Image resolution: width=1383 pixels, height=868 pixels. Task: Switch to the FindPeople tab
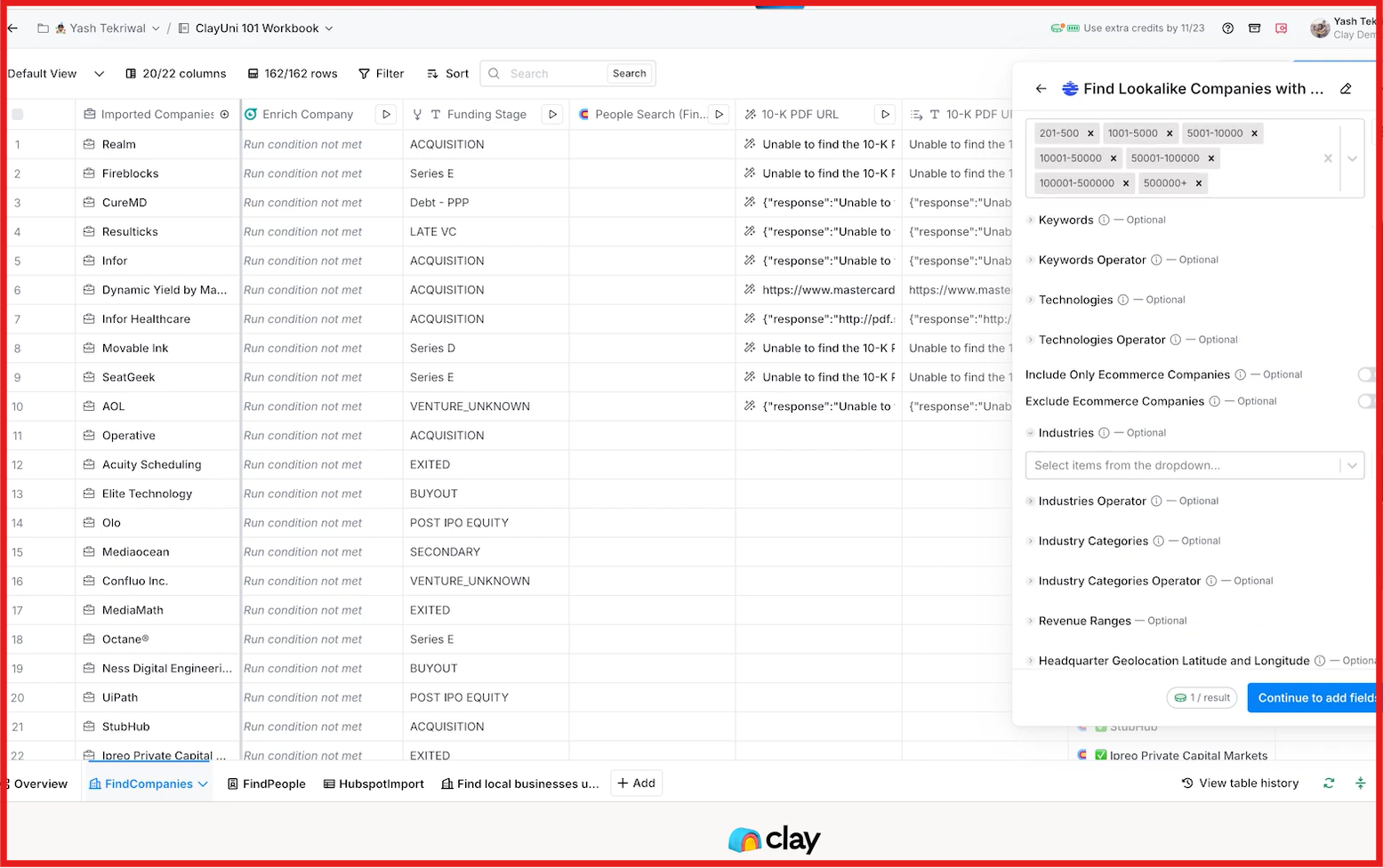point(267,784)
